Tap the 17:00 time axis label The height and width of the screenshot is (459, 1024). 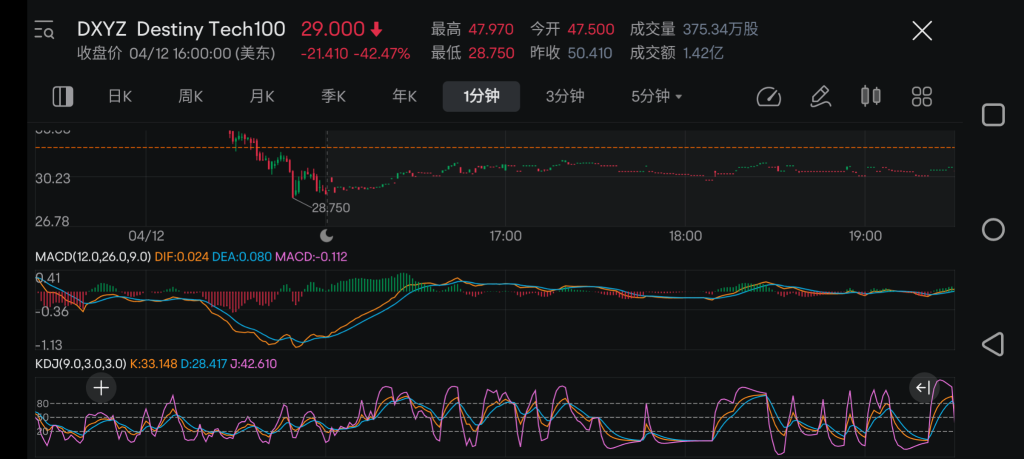pyautogui.click(x=505, y=236)
